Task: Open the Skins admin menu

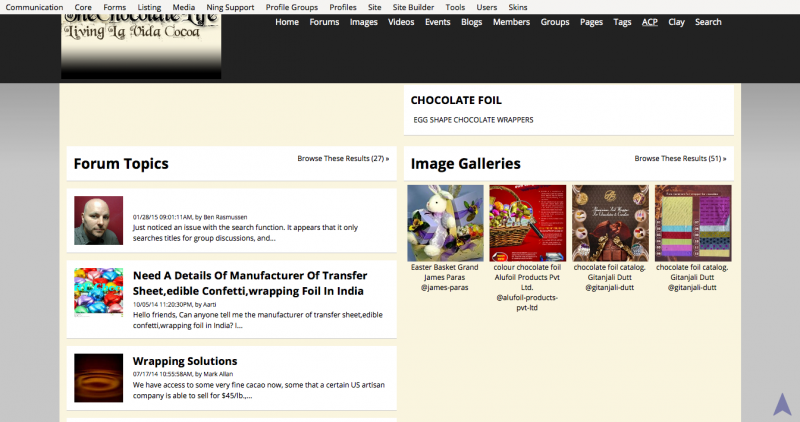Action: (518, 7)
